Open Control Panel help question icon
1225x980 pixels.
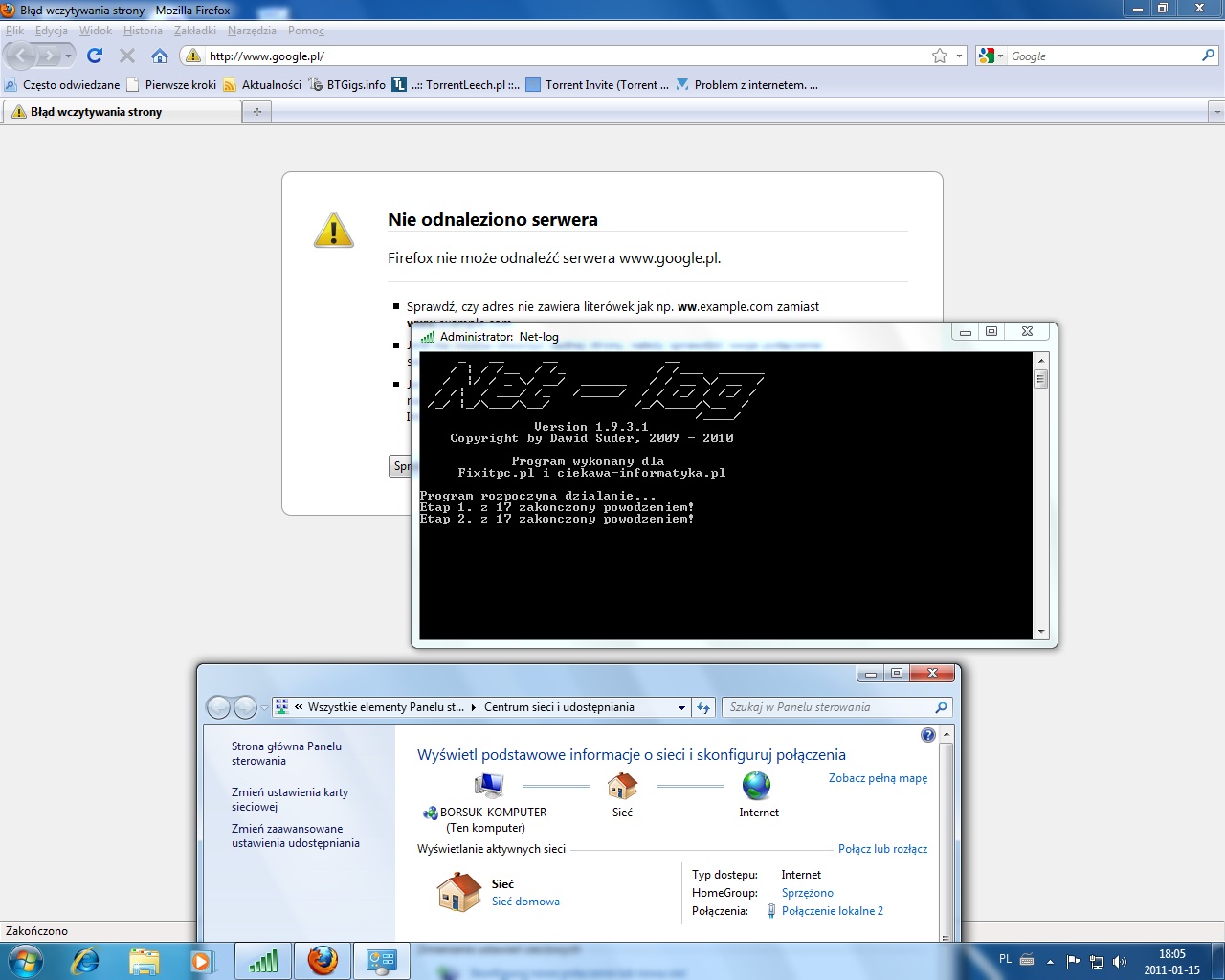(927, 735)
